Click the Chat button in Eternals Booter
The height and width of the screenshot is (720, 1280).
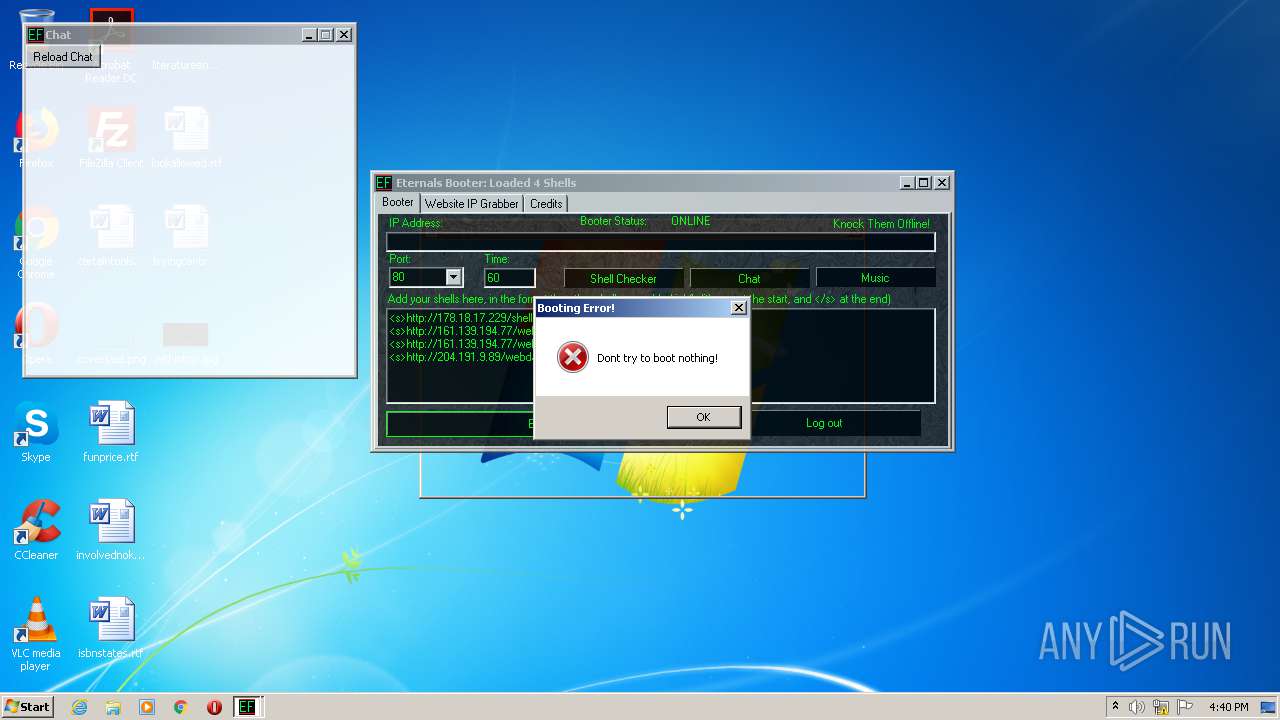pyautogui.click(x=749, y=278)
